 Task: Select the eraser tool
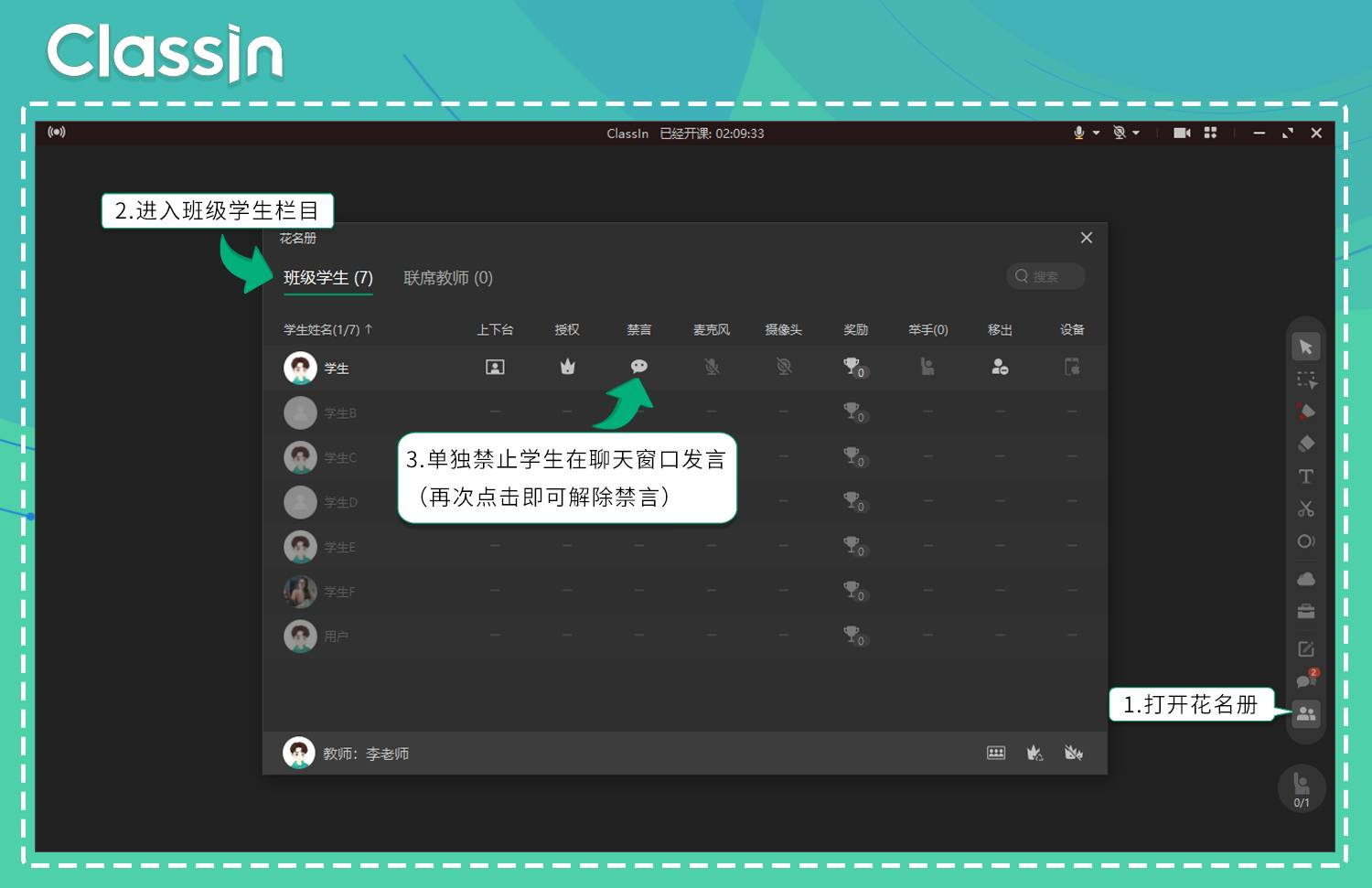(x=1306, y=444)
